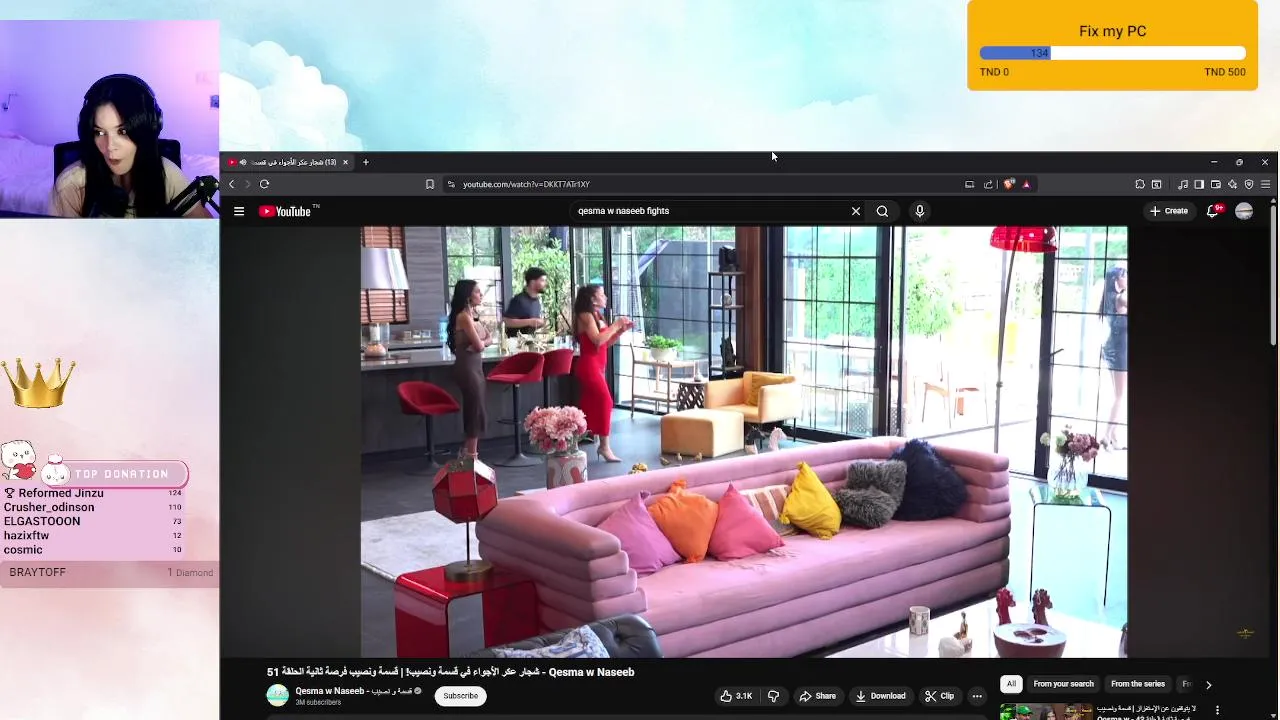Click the tab audio speaker icon
This screenshot has width=1280, height=720.
[242, 162]
